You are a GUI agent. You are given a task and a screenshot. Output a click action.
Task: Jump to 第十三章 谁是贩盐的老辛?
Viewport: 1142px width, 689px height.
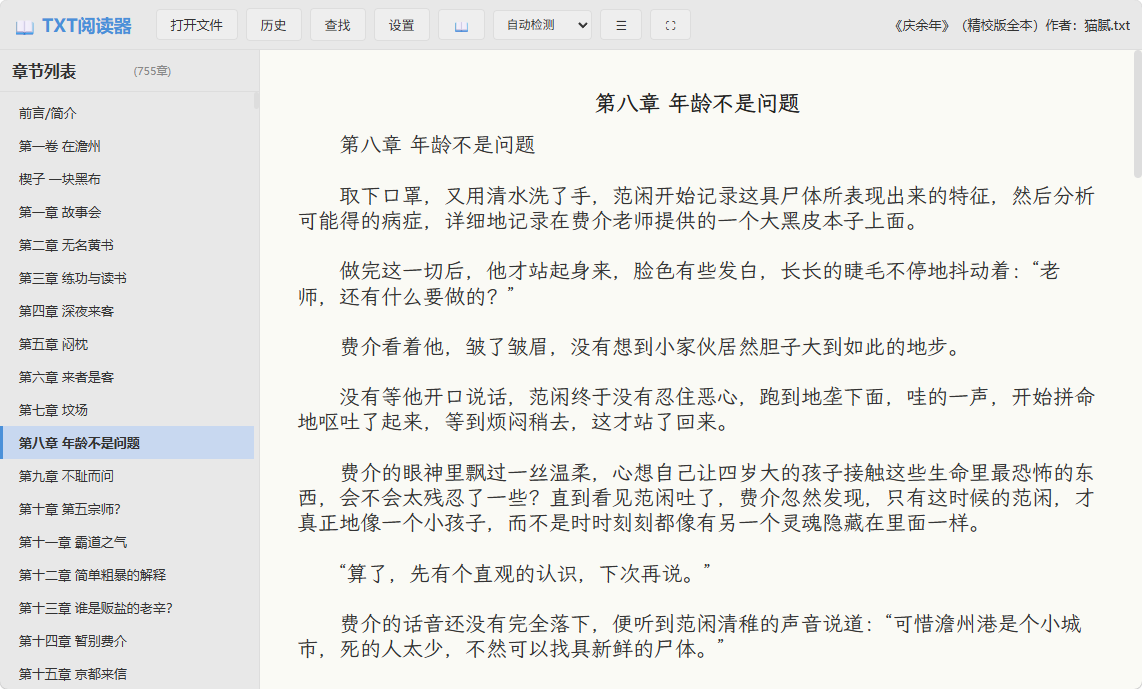click(x=127, y=608)
